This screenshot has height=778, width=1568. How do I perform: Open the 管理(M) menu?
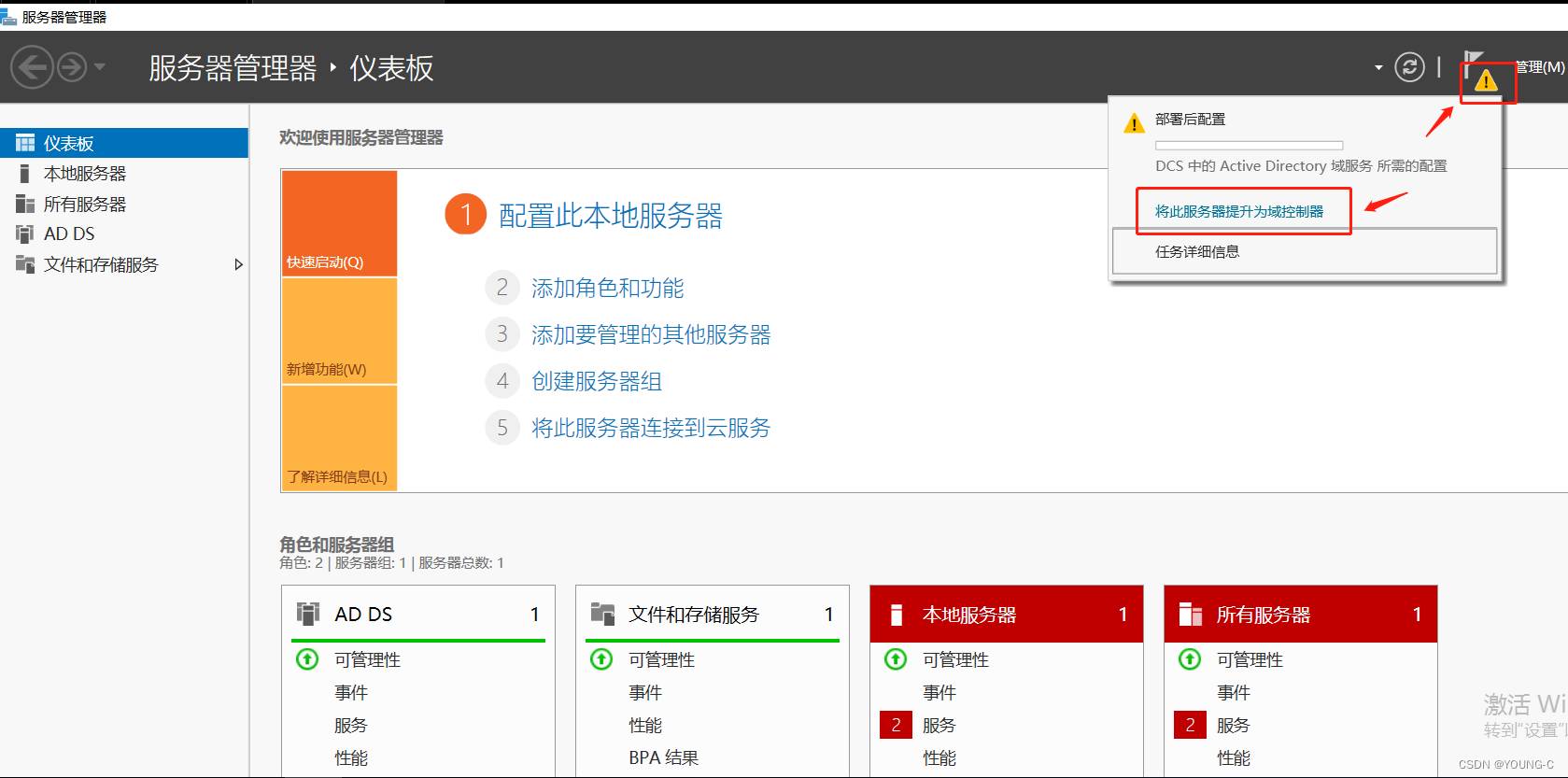1540,67
